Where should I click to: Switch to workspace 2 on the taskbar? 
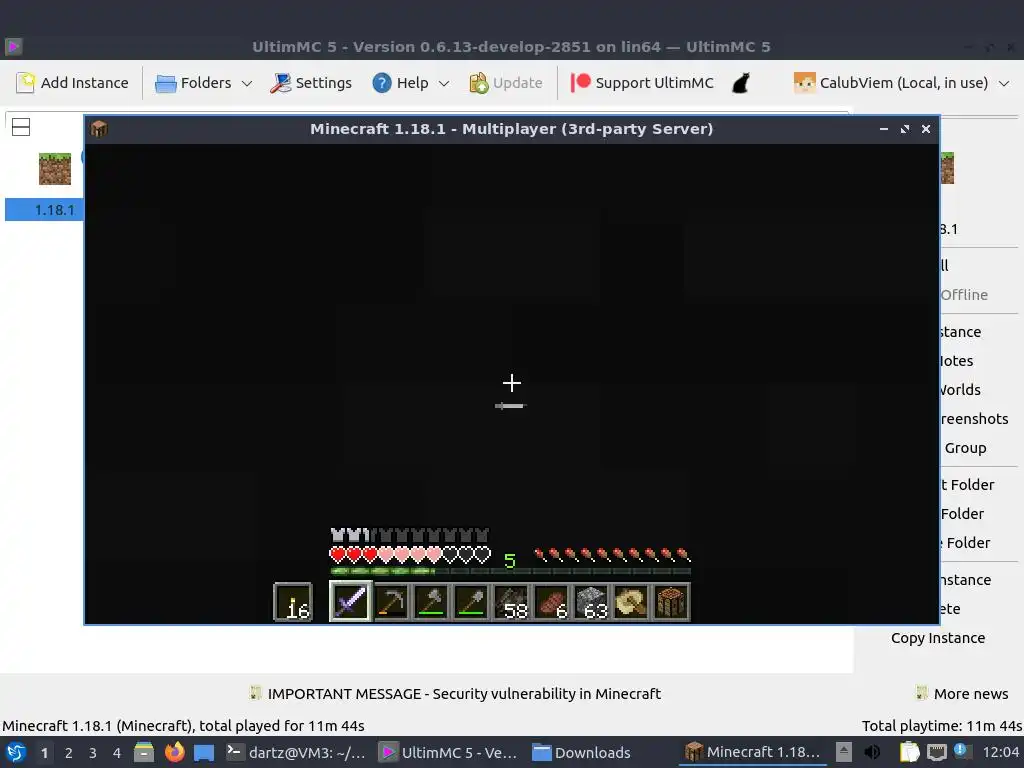[x=69, y=753]
